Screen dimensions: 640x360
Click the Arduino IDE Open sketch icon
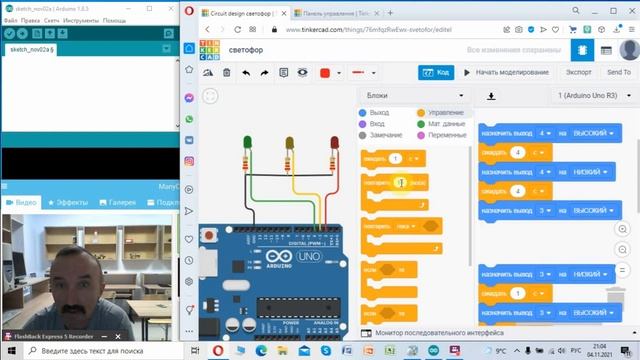coord(50,33)
